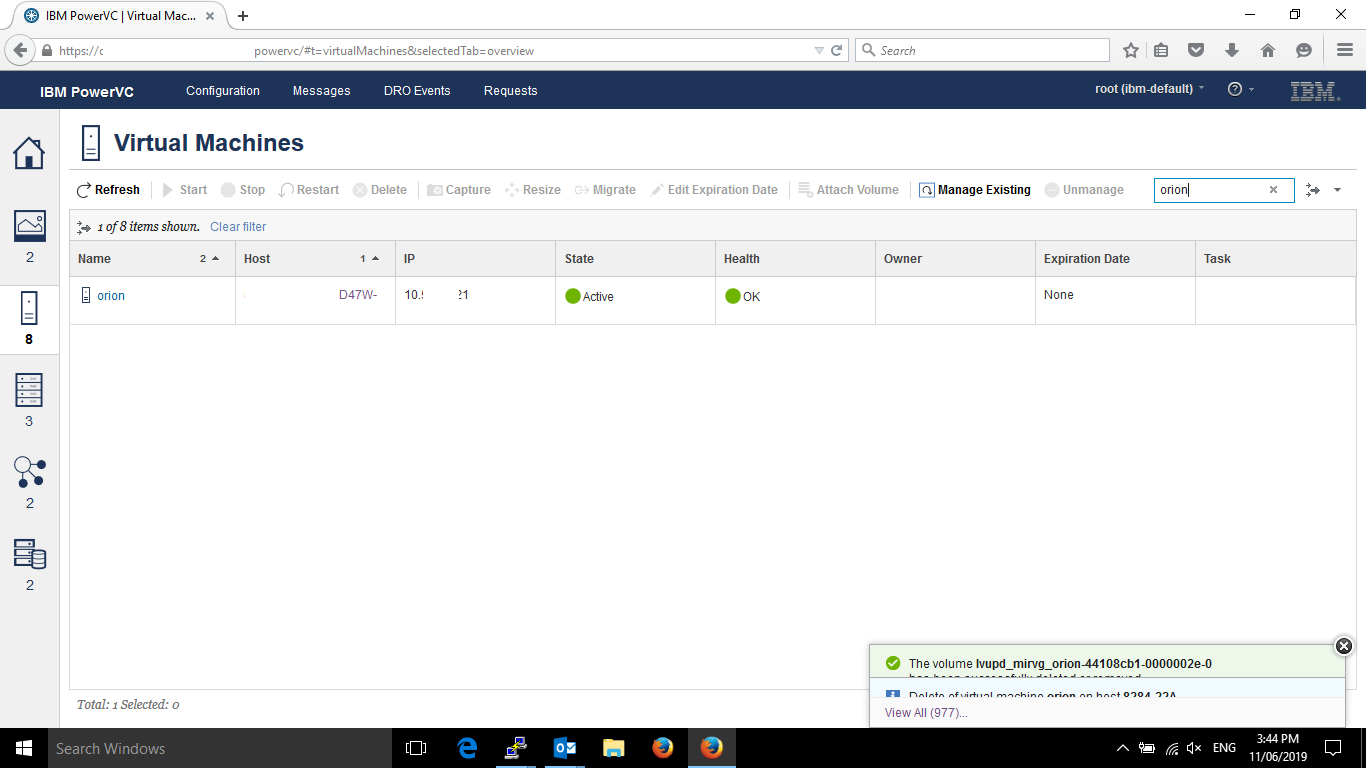Sort table by Name column header

pos(95,259)
